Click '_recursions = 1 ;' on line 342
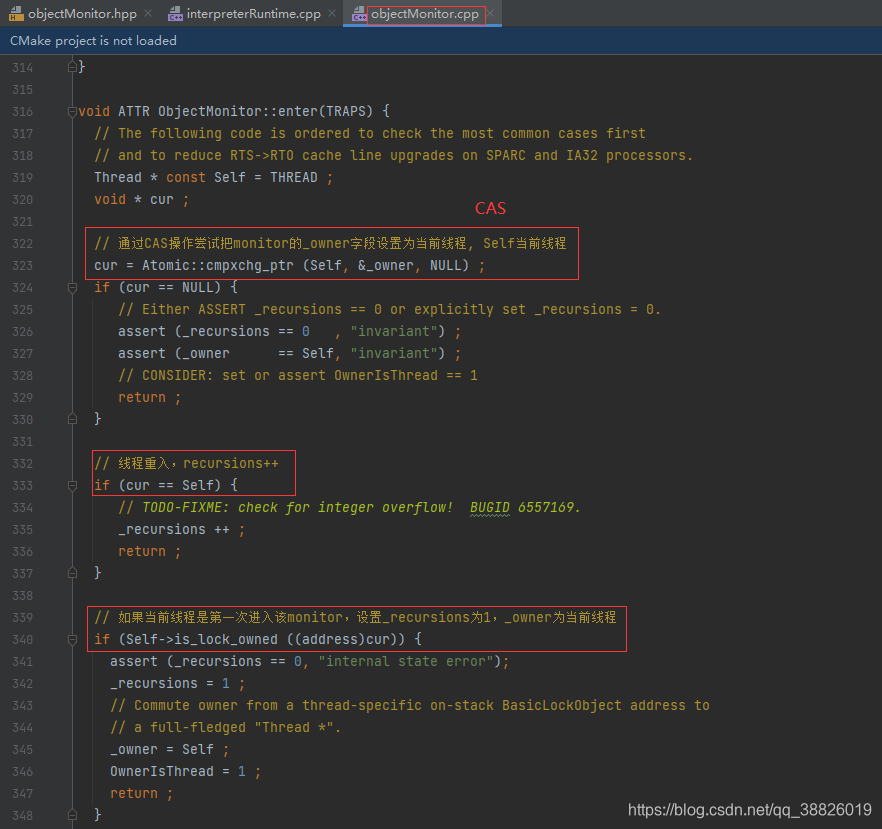The height and width of the screenshot is (829, 882). [x=178, y=683]
